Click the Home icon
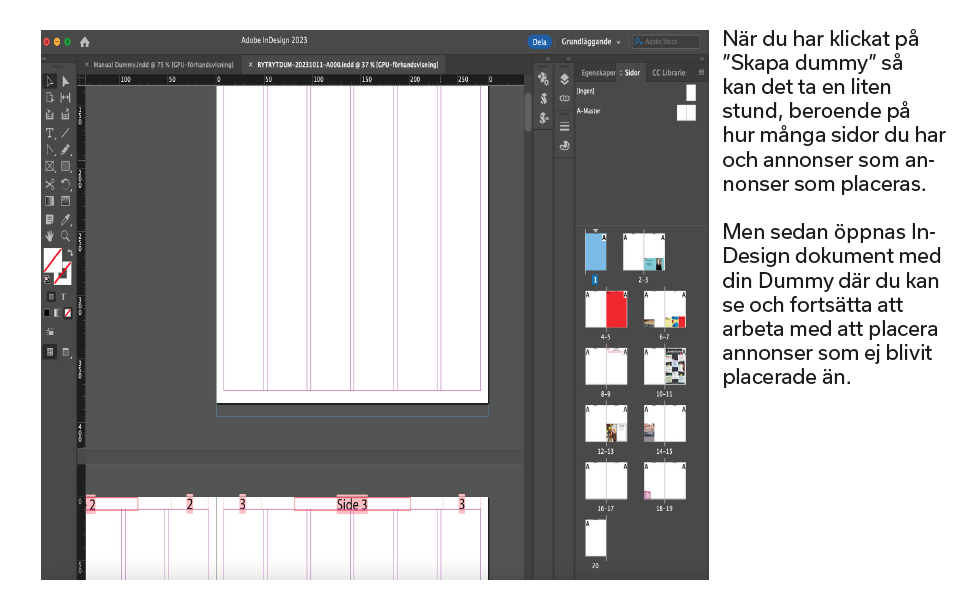Image resolution: width=969 pixels, height=604 pixels. coord(85,42)
